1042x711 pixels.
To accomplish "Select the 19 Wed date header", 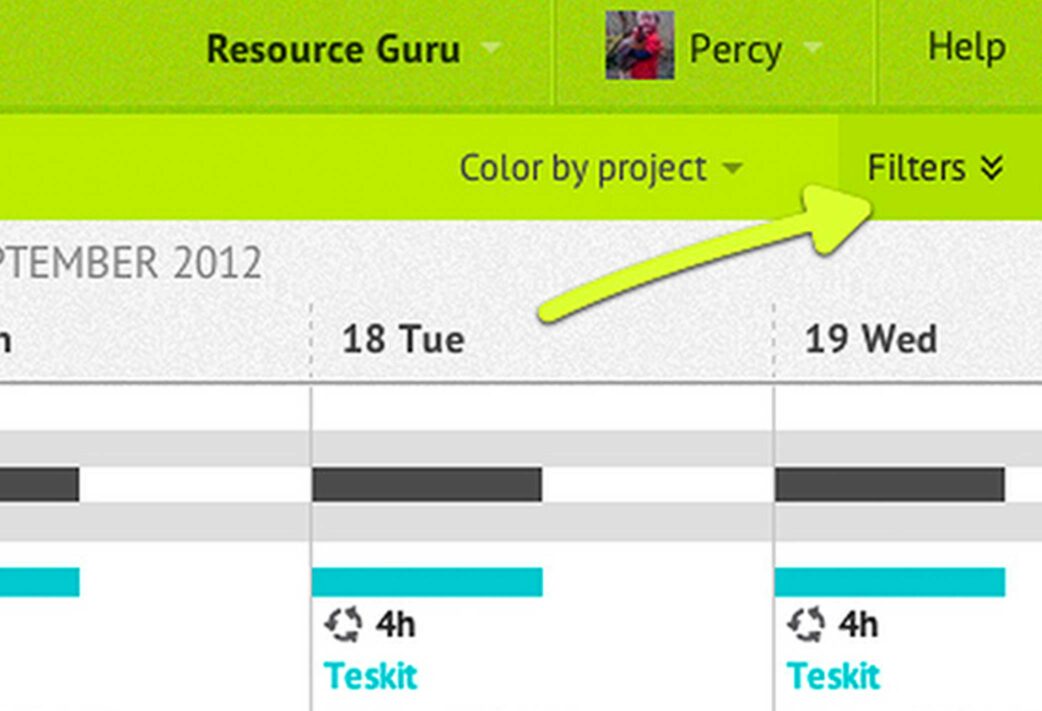I will pyautogui.click(x=871, y=339).
